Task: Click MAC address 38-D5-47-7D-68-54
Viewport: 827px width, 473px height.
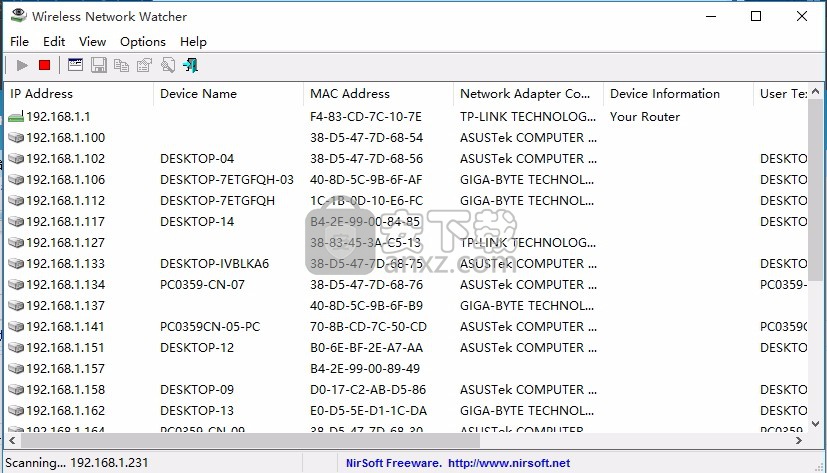Action: 366,138
